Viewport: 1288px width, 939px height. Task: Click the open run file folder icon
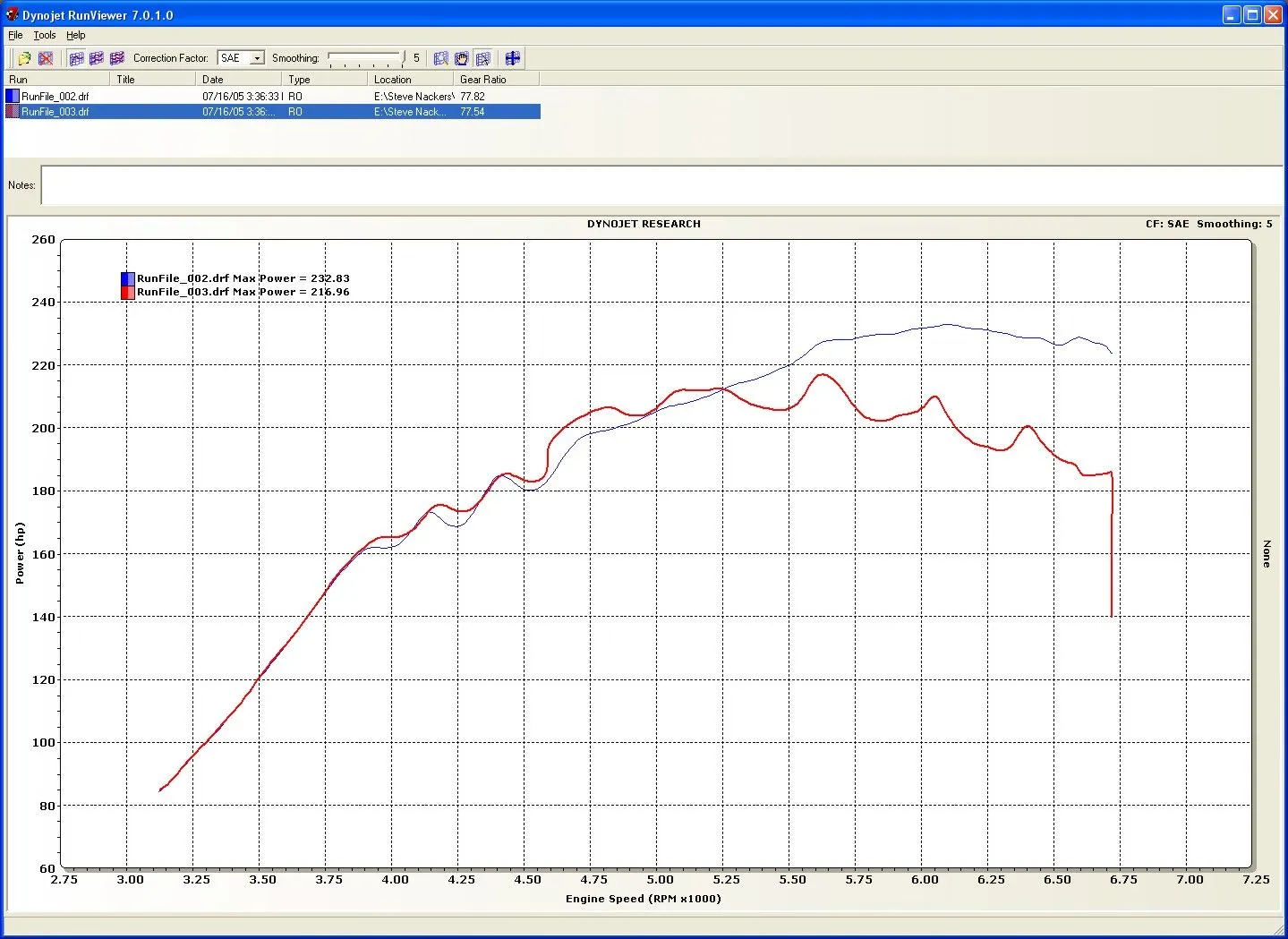24,58
